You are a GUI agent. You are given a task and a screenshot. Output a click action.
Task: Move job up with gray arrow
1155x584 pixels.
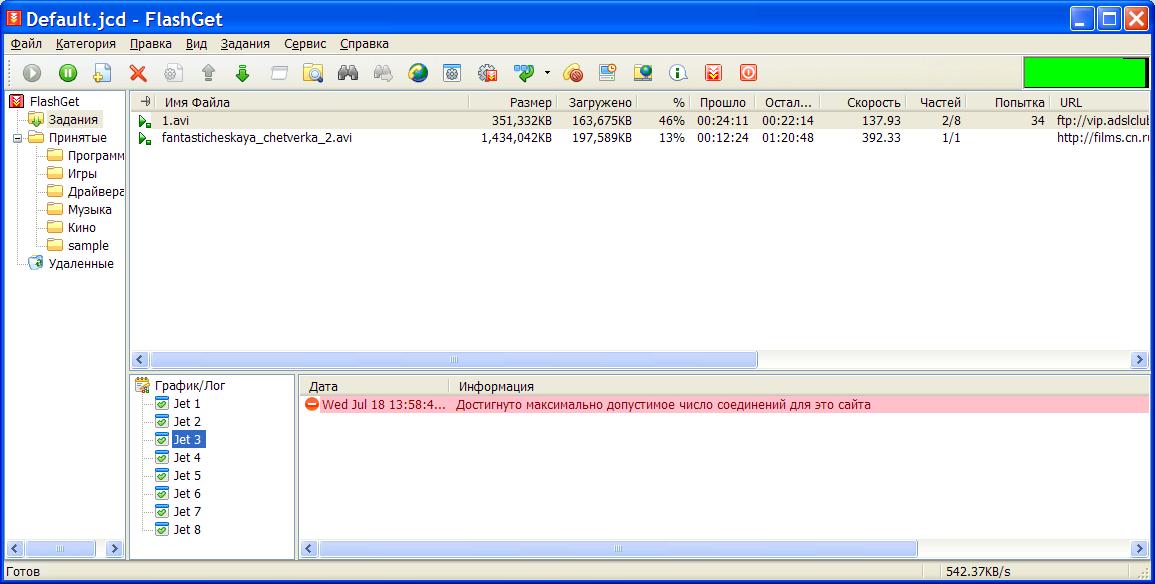(208, 73)
